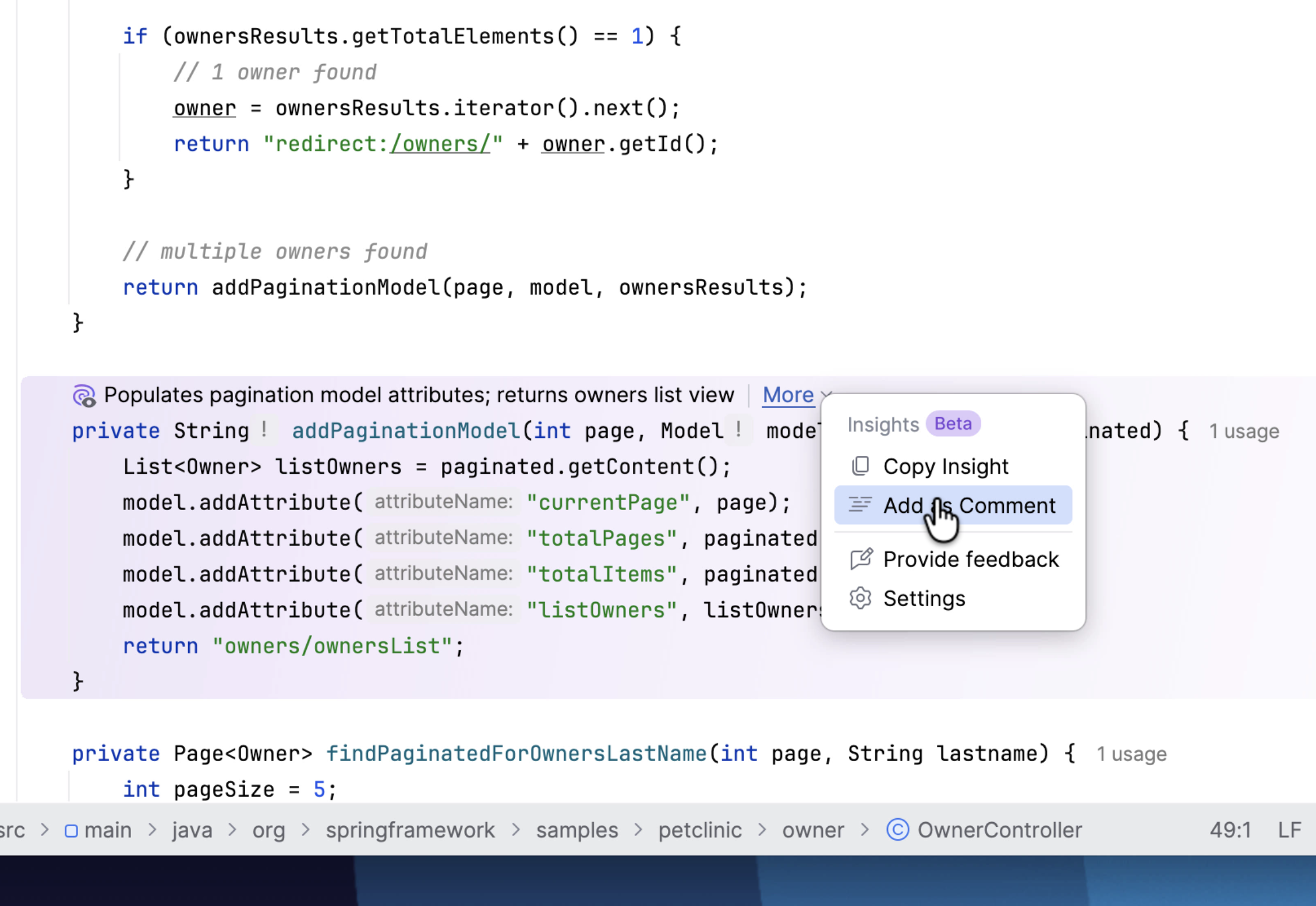Viewport: 1316px width, 906px height.
Task: Click the Settings gear icon in popup
Action: click(x=860, y=598)
